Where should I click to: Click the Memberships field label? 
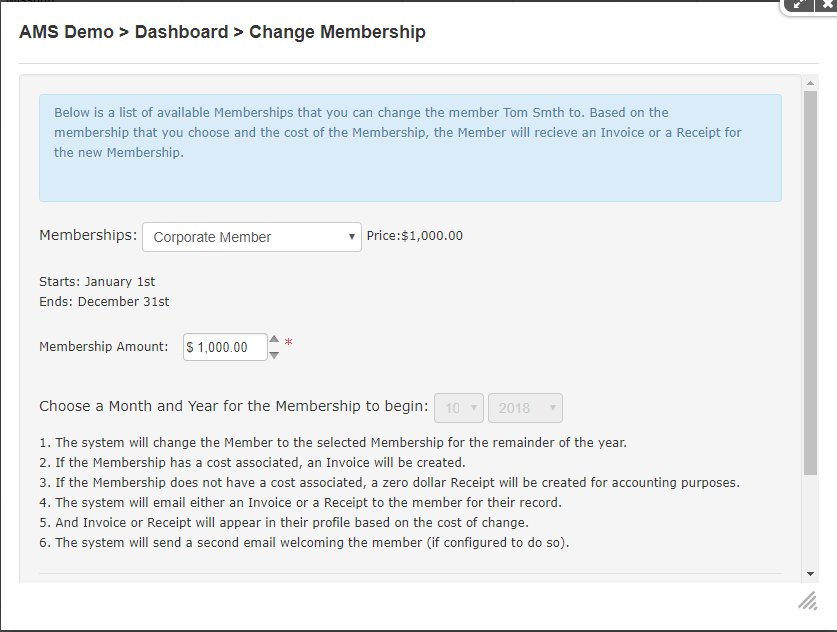[88, 236]
